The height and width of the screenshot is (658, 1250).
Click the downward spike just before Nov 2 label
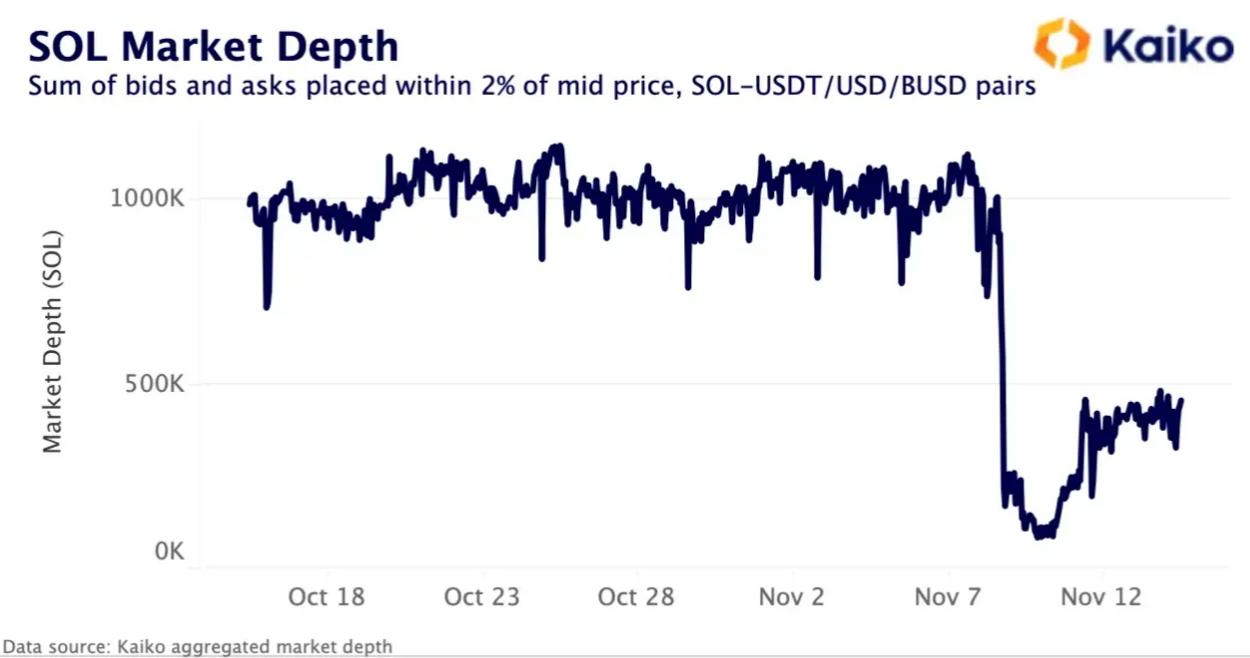(817, 276)
